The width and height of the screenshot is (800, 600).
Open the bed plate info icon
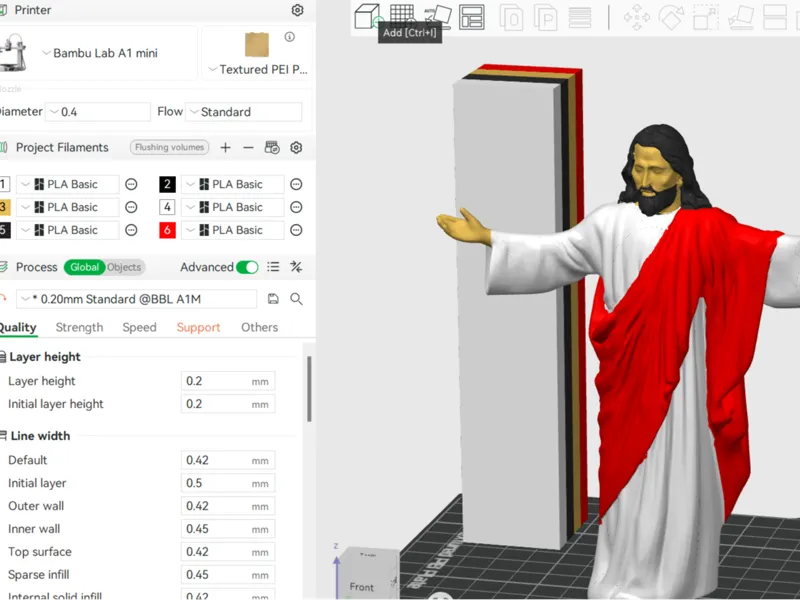tap(290, 37)
